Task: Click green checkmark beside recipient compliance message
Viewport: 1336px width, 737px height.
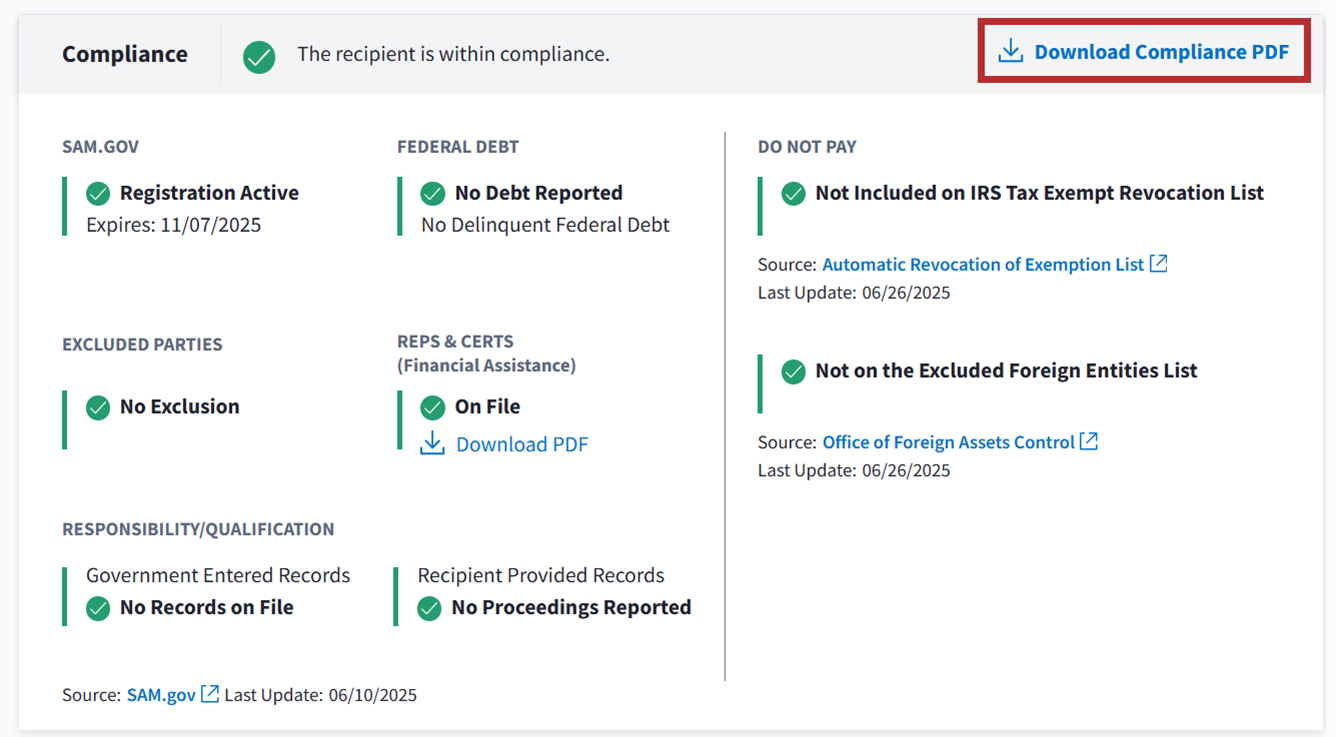Action: (259, 56)
